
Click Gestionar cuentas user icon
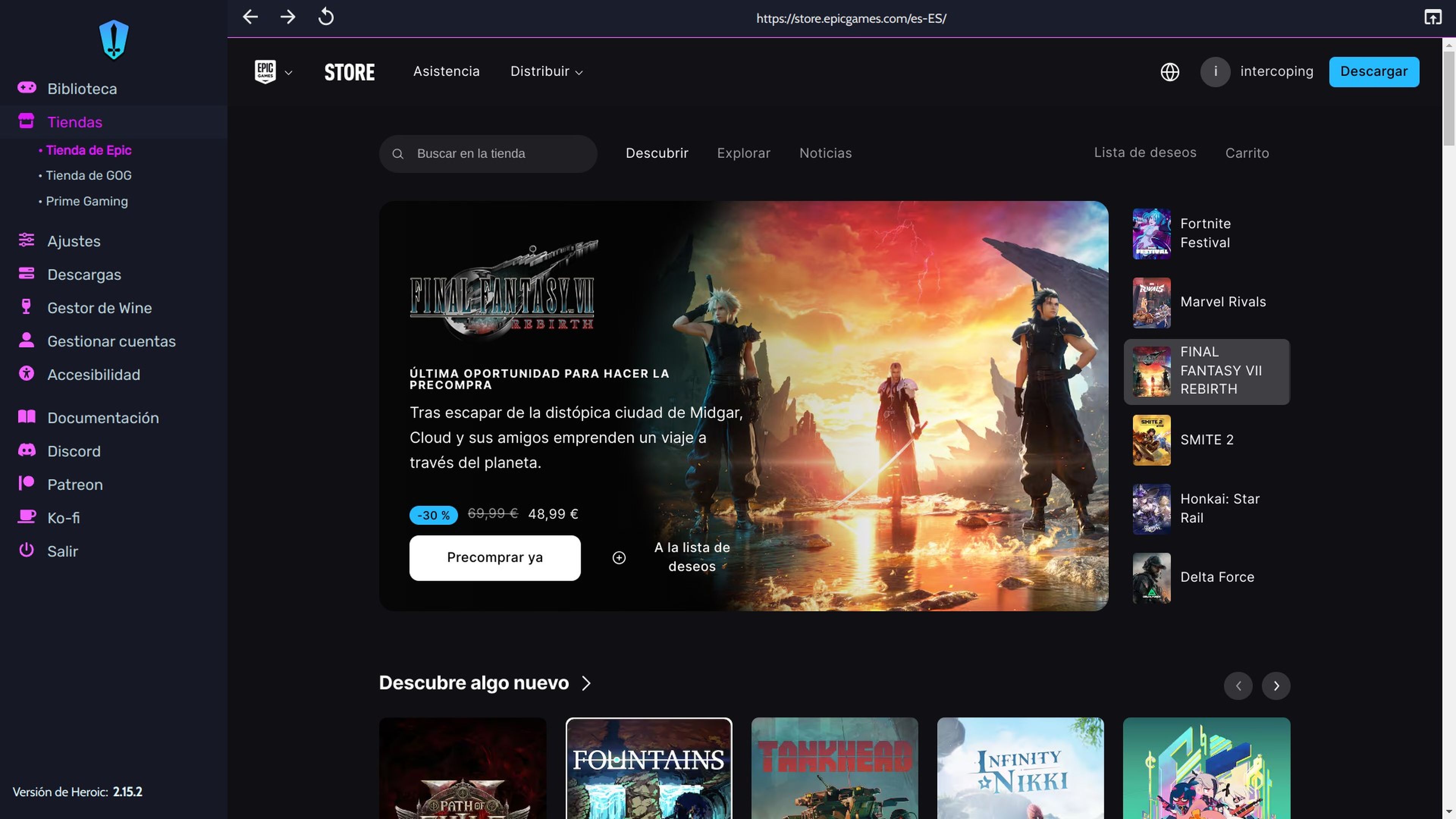pos(26,340)
